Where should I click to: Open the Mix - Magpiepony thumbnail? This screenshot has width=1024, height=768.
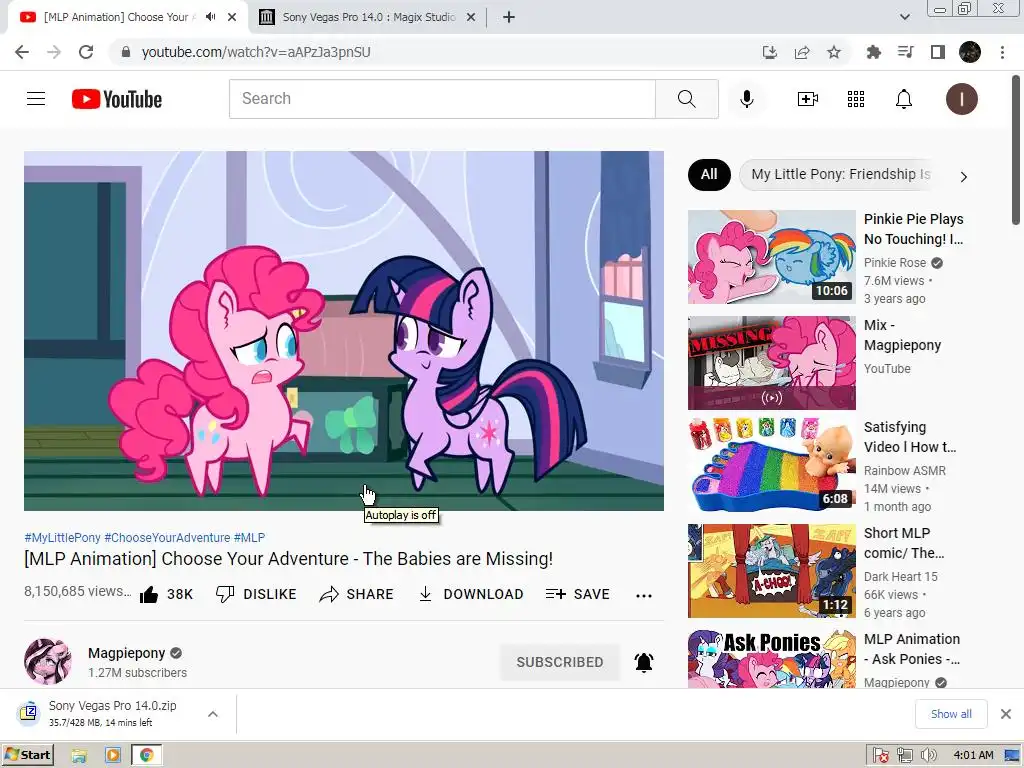pyautogui.click(x=771, y=363)
